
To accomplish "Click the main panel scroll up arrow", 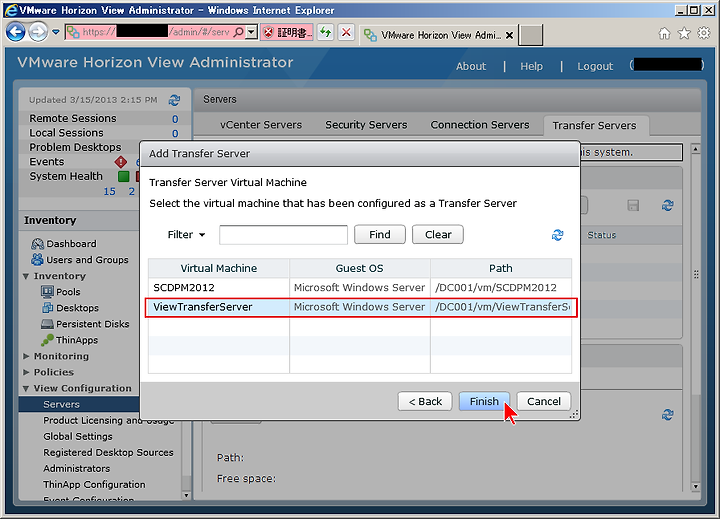I will pyautogui.click(x=696, y=149).
